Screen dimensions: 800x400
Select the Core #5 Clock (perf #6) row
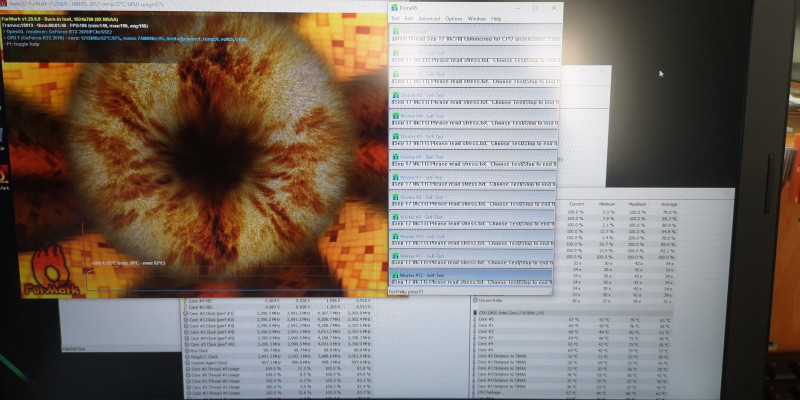[277, 344]
